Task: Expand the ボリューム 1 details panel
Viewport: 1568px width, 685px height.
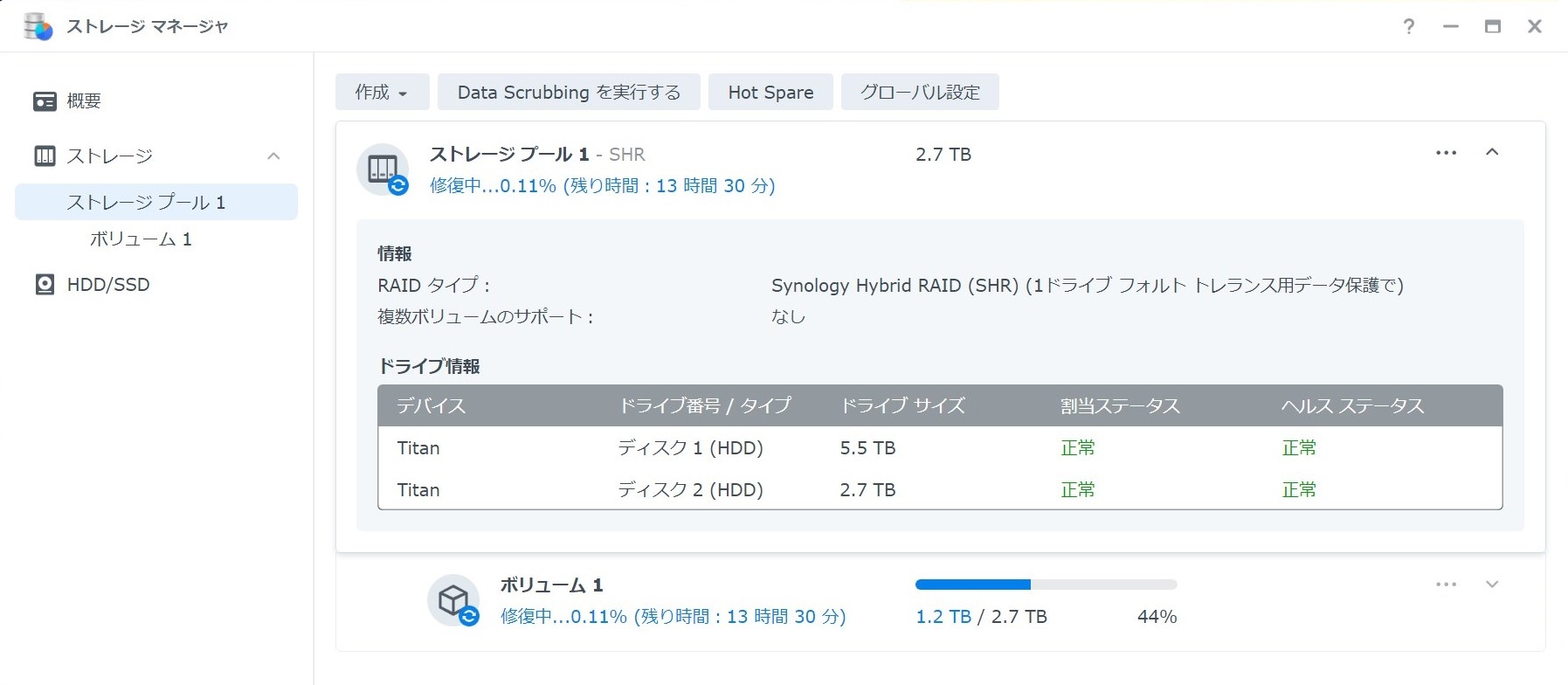Action: [1492, 585]
